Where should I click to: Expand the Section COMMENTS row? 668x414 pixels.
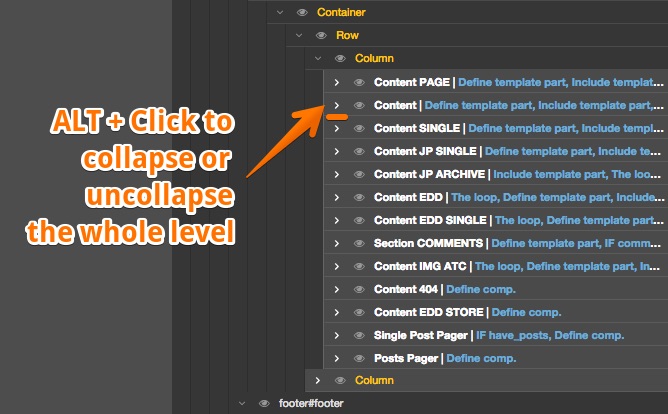click(337, 243)
